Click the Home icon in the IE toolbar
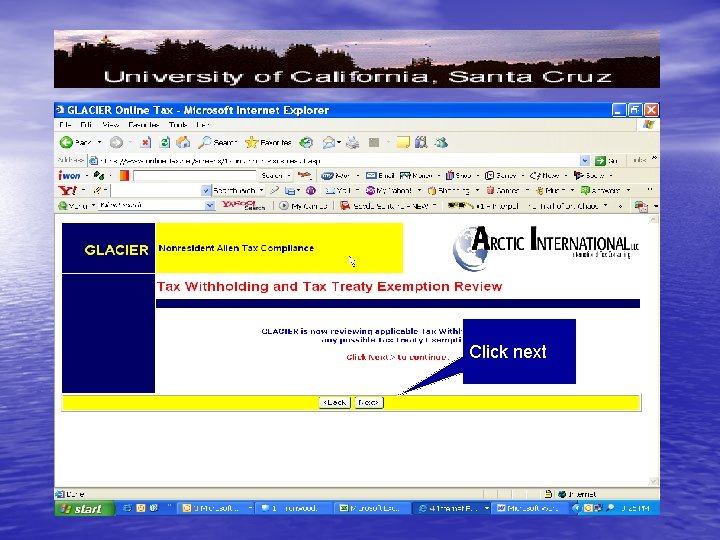This screenshot has width=720, height=540. [x=183, y=142]
